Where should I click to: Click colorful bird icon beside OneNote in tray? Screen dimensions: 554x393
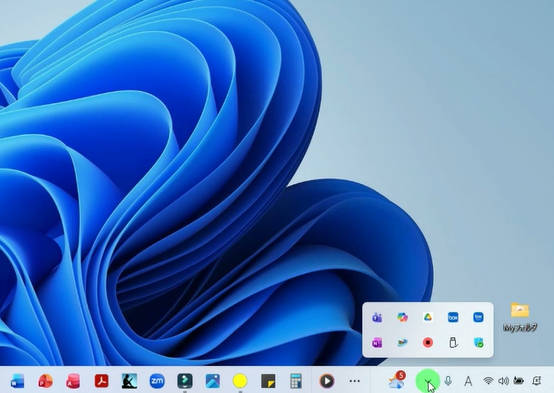(402, 342)
